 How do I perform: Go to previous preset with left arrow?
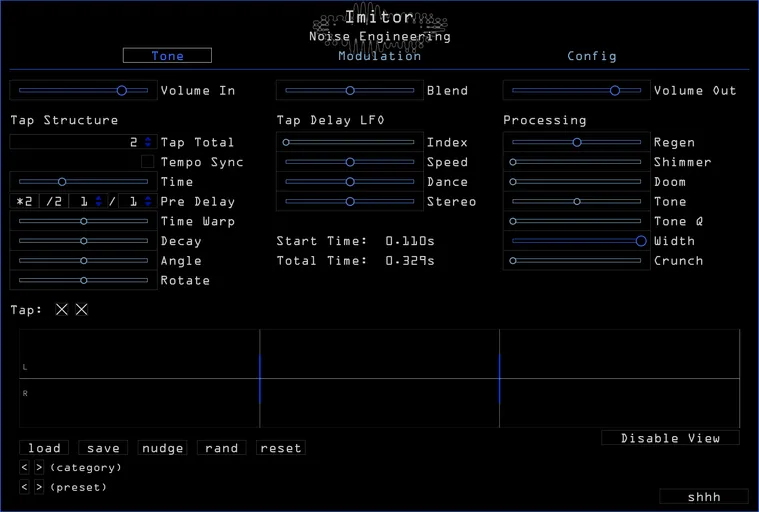pos(24,487)
